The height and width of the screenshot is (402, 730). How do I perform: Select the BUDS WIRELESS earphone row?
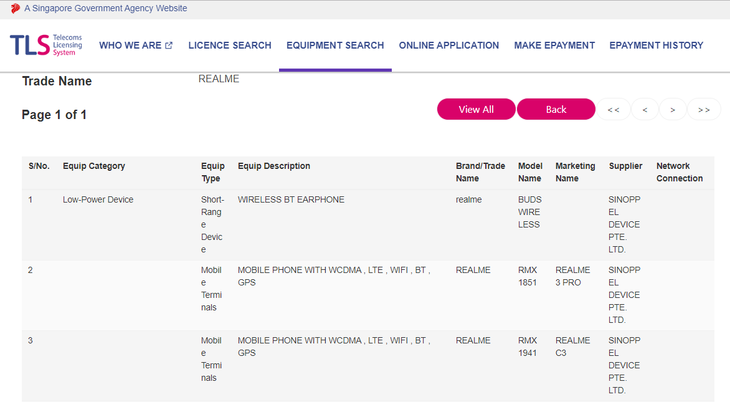[x=368, y=225]
